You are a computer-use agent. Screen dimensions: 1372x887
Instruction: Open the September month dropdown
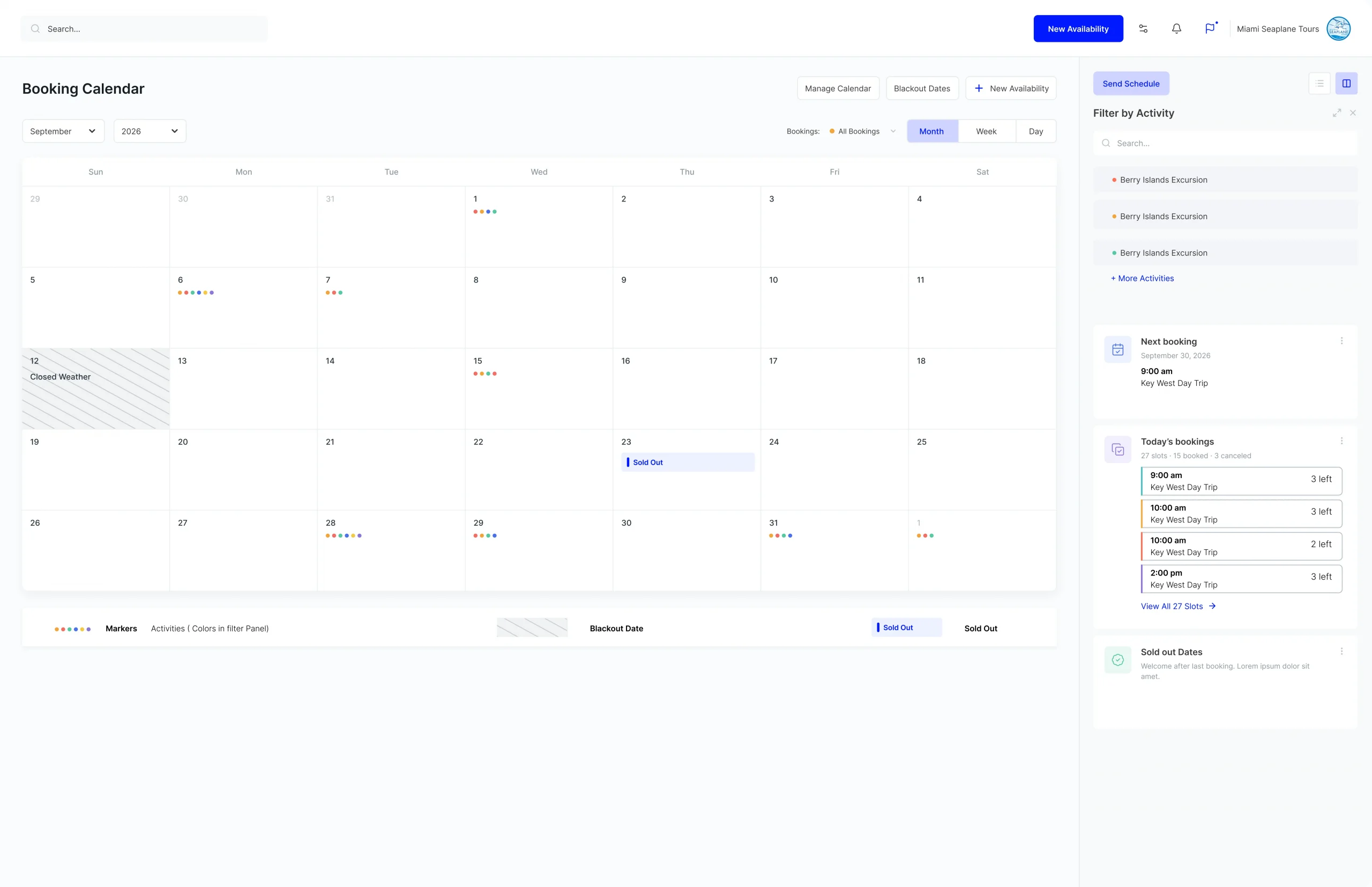pyautogui.click(x=63, y=131)
